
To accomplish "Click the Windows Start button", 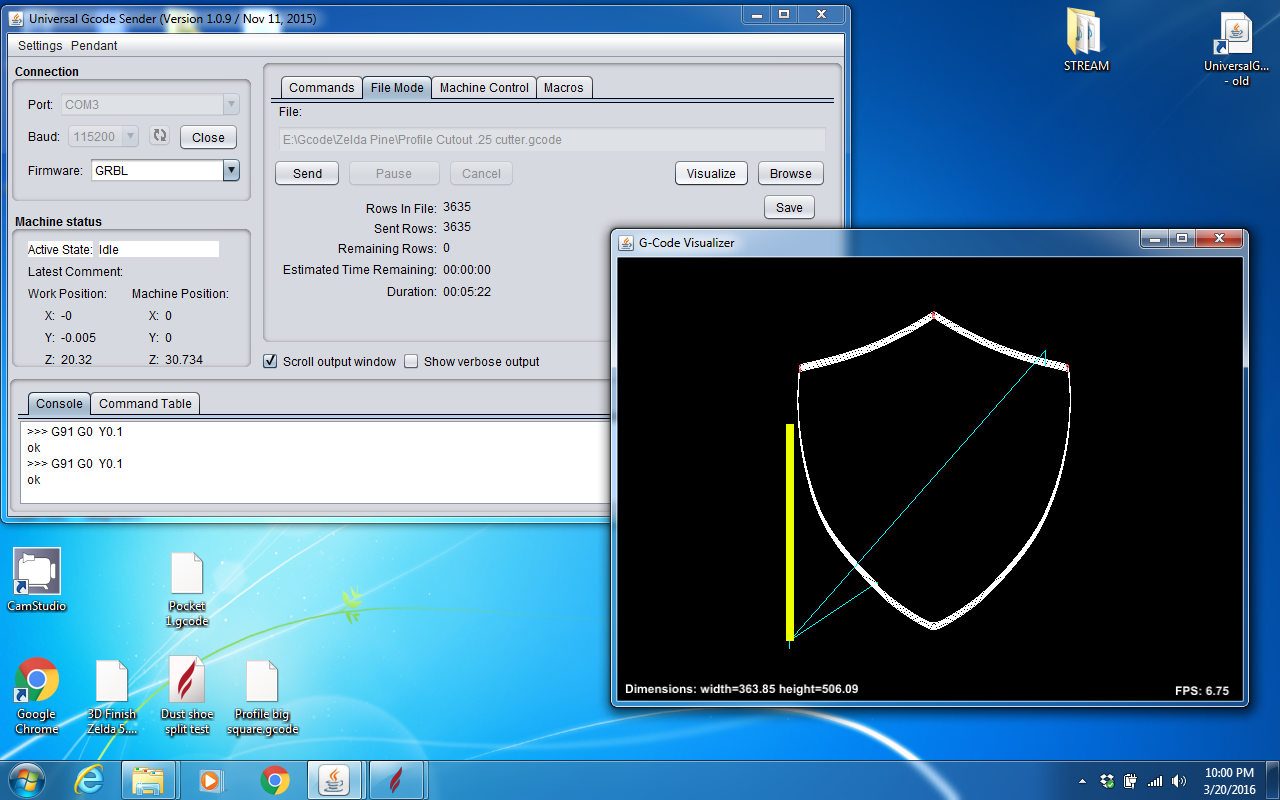I will [x=25, y=780].
